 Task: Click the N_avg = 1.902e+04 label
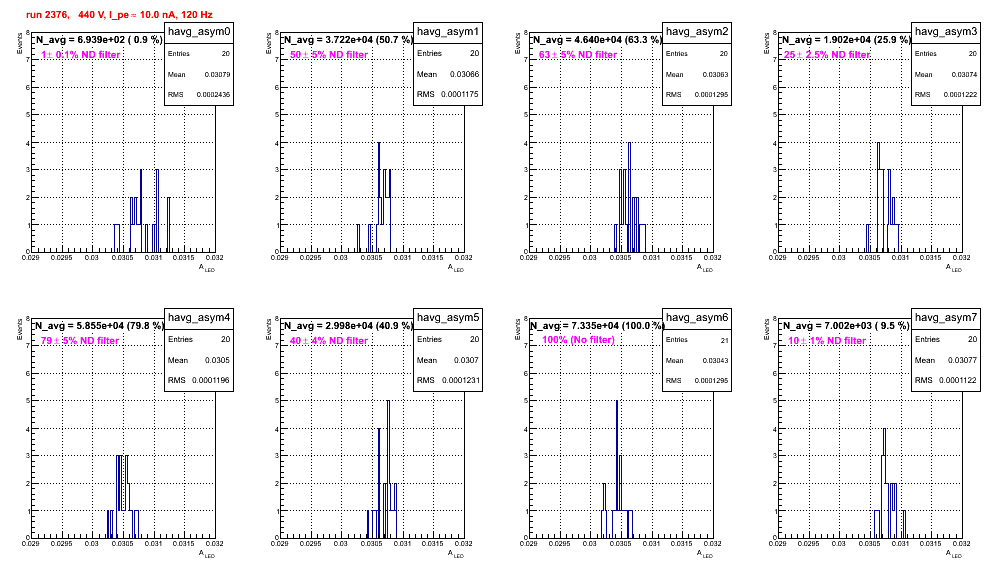pos(845,39)
